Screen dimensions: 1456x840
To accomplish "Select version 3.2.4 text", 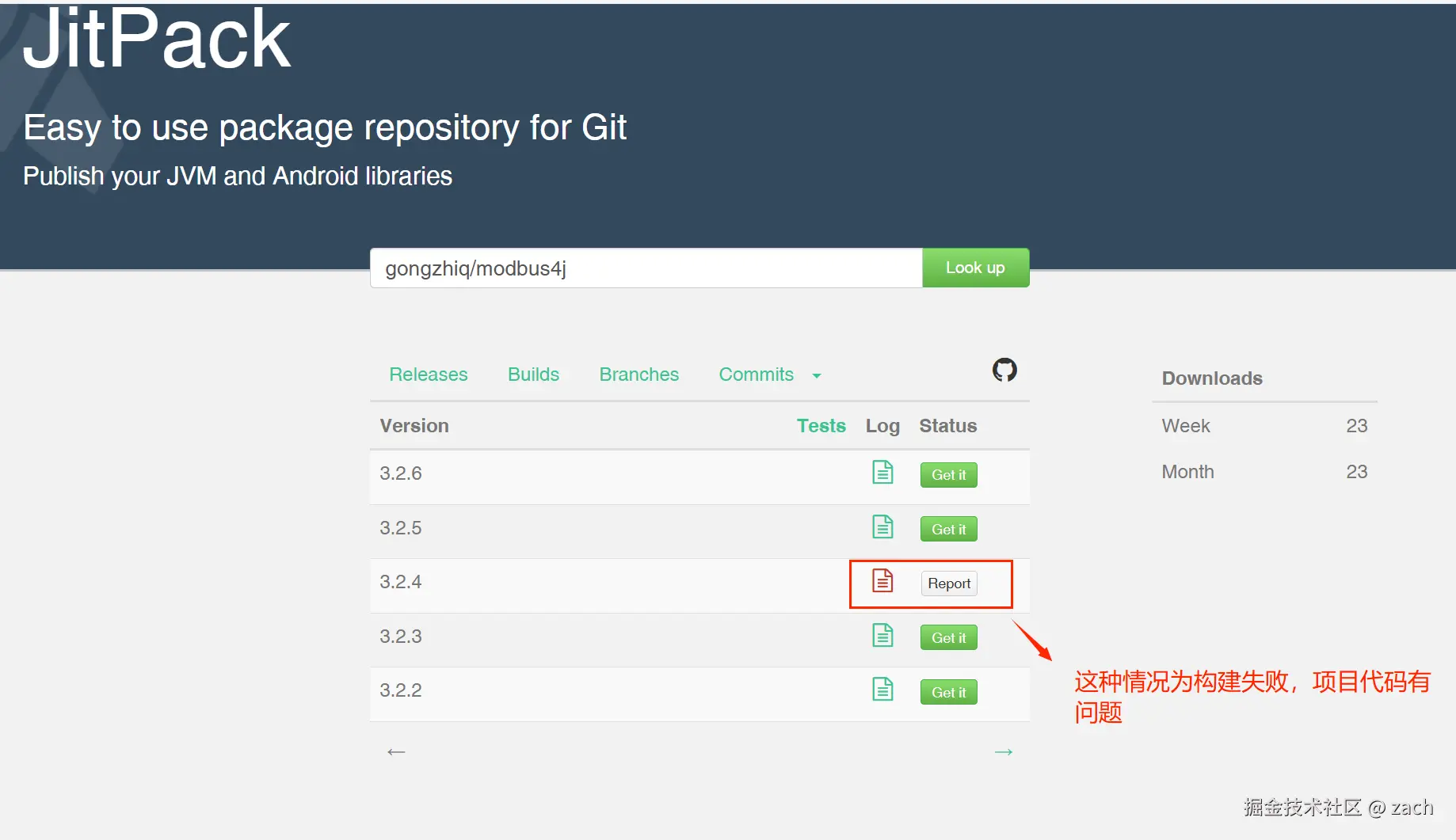I will (401, 582).
